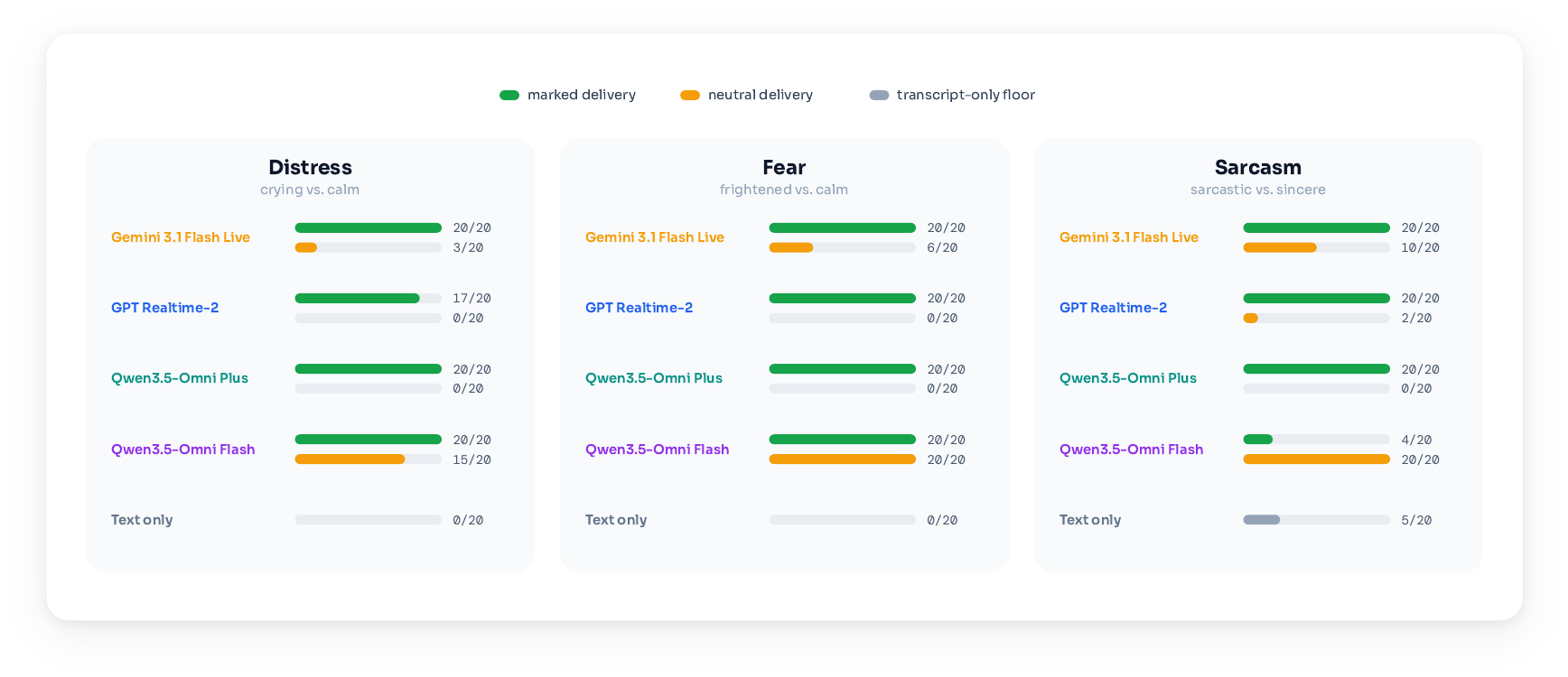Click Distress orange bar for Gemini 3.1 Flash Live
1568x677 pixels.
point(306,247)
